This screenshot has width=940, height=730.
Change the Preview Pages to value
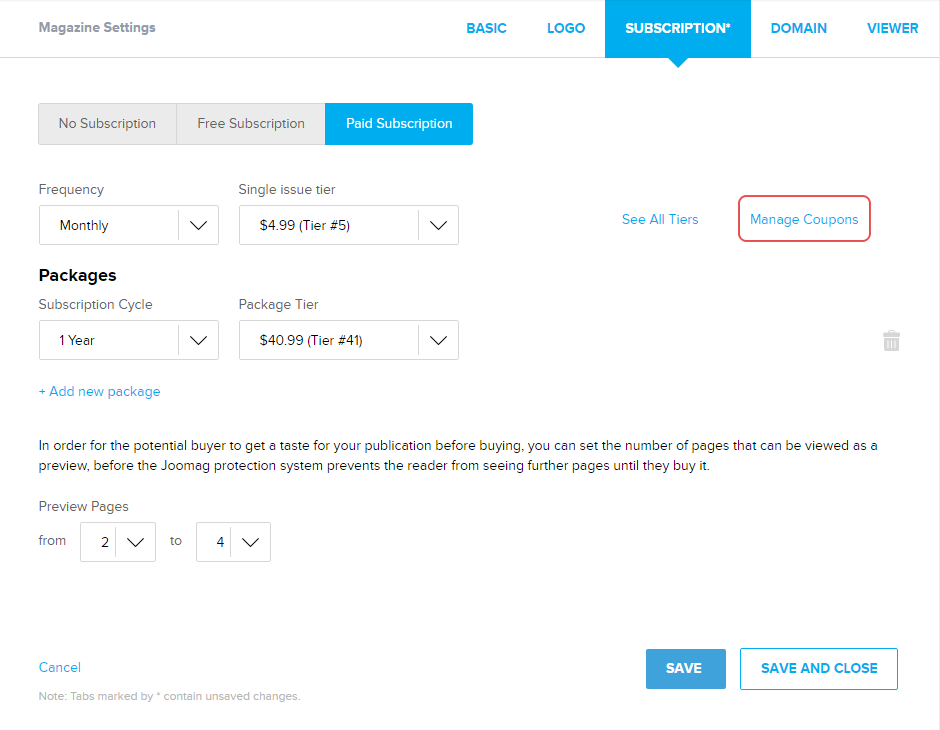[x=233, y=542]
